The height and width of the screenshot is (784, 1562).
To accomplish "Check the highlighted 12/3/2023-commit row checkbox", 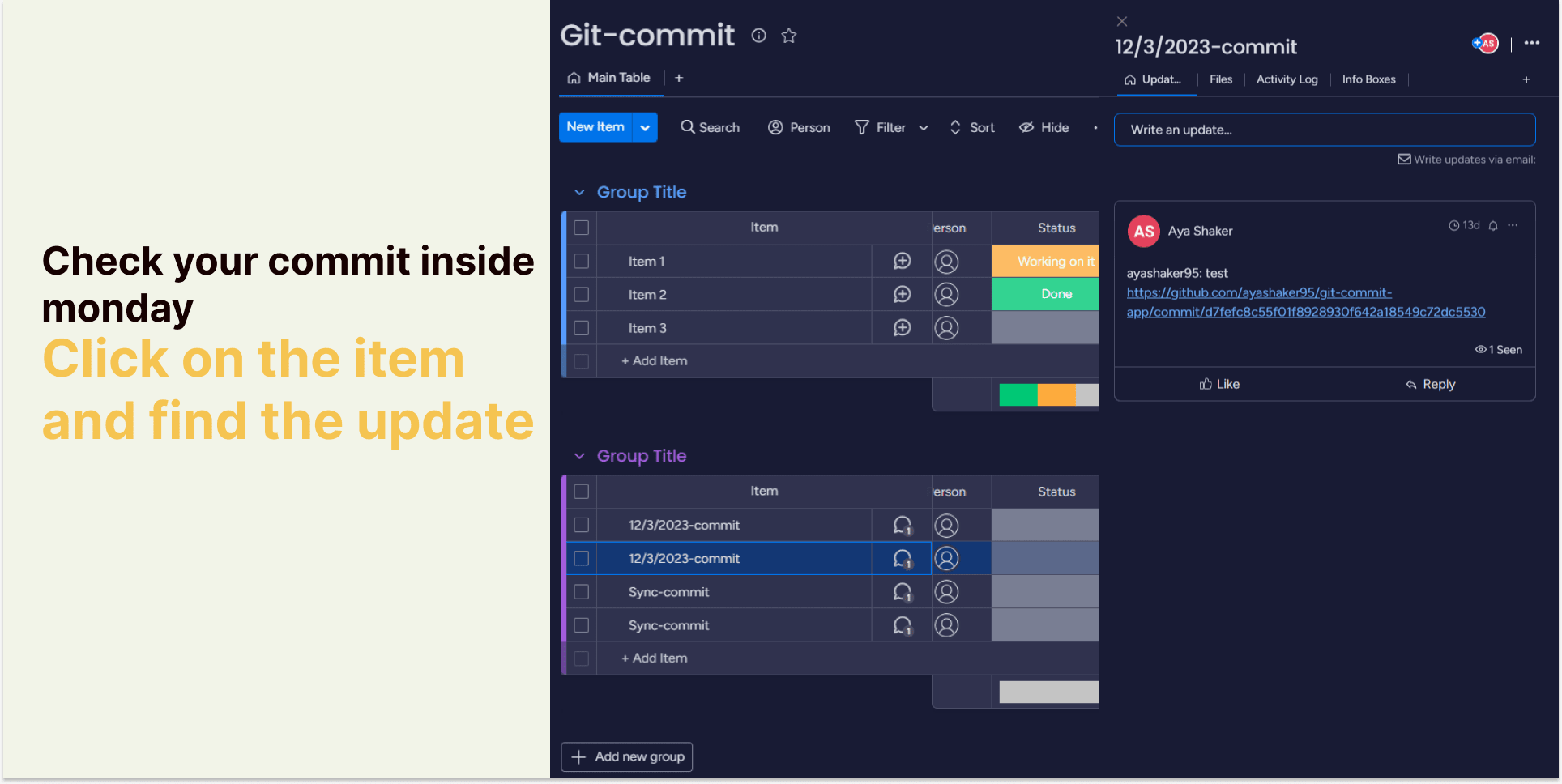I will 582,559.
